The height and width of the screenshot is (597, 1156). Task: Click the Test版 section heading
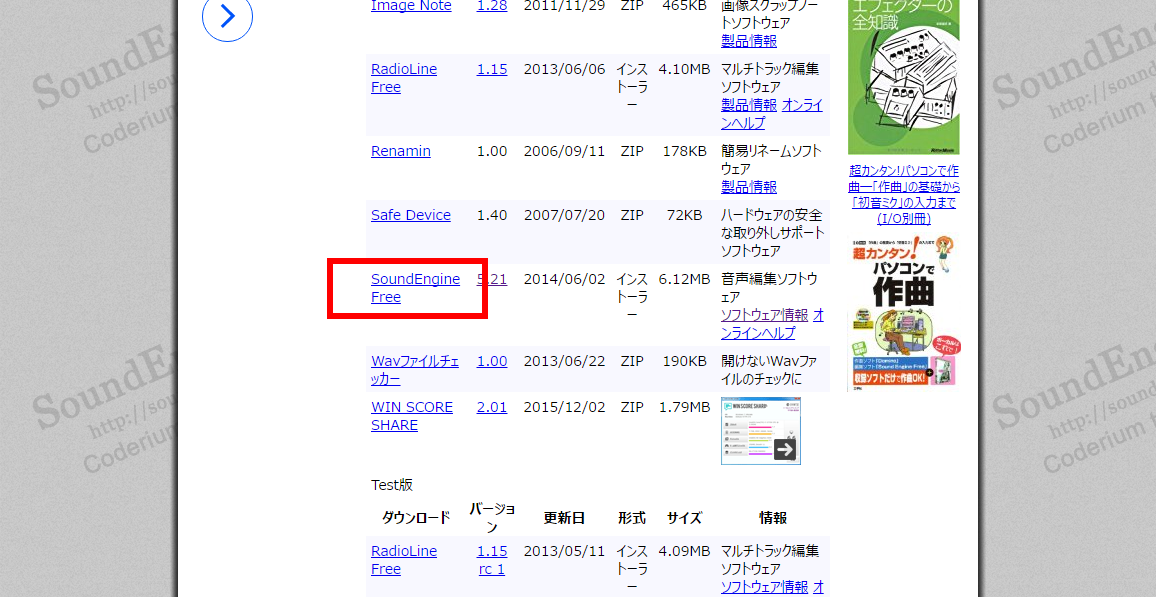pos(392,485)
